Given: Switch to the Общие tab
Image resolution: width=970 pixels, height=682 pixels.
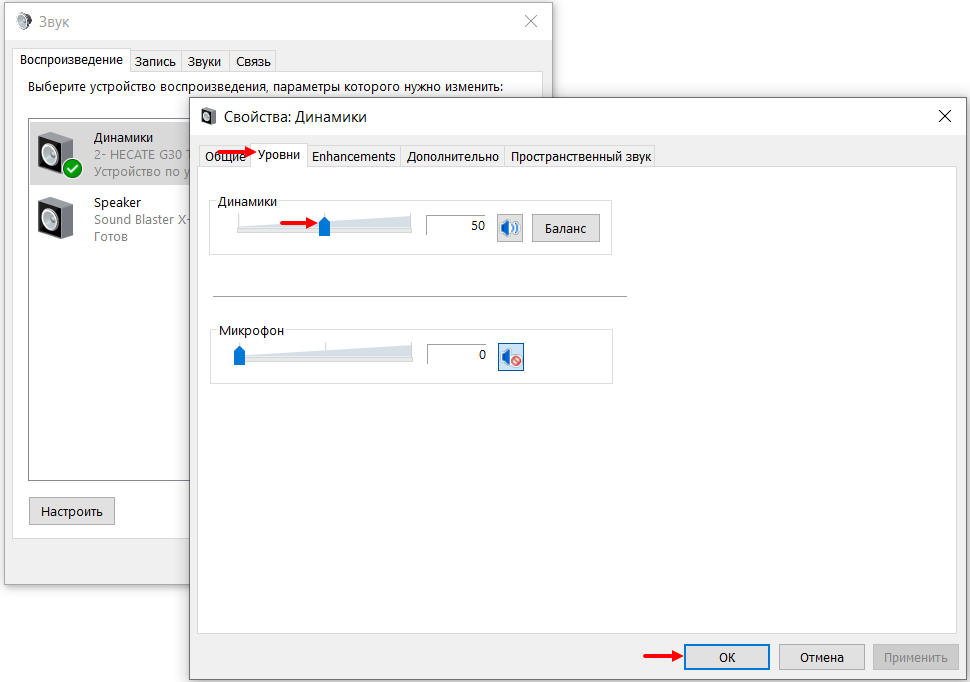Looking at the screenshot, I should point(224,156).
